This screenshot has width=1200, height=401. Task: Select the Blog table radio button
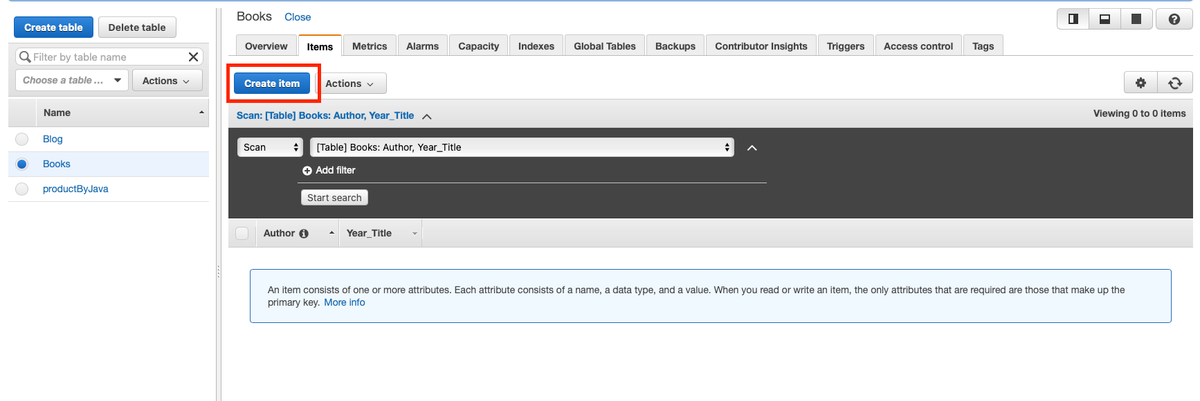point(22,139)
